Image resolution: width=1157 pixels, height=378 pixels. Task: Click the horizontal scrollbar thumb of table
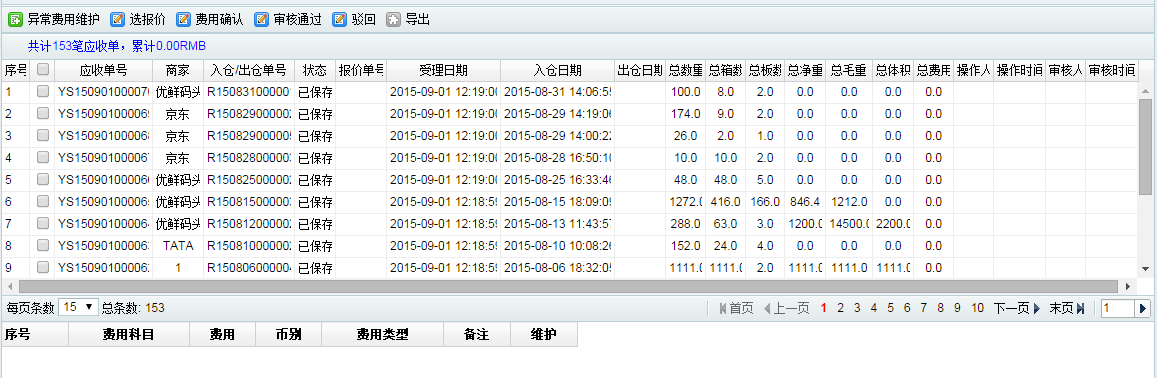(x=568, y=286)
